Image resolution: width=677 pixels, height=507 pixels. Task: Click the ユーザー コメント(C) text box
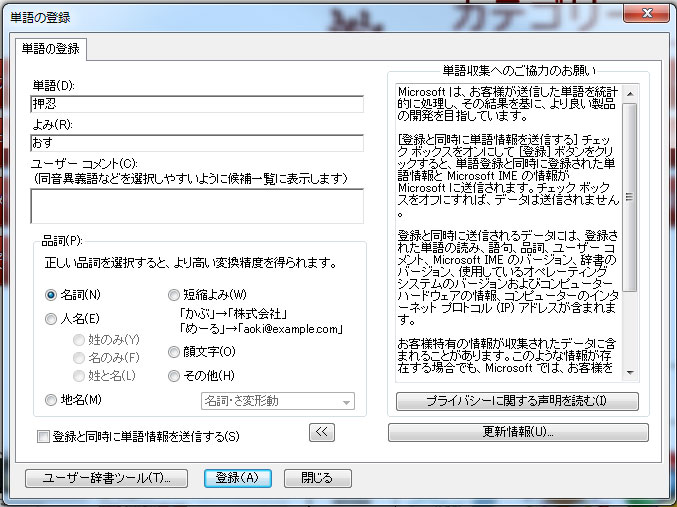197,206
